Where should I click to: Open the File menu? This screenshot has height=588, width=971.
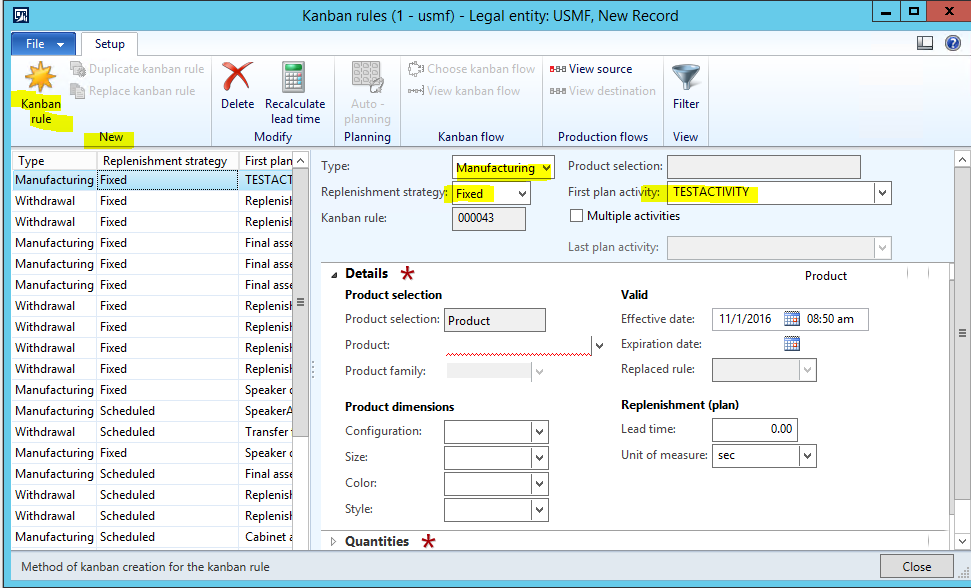[42, 44]
